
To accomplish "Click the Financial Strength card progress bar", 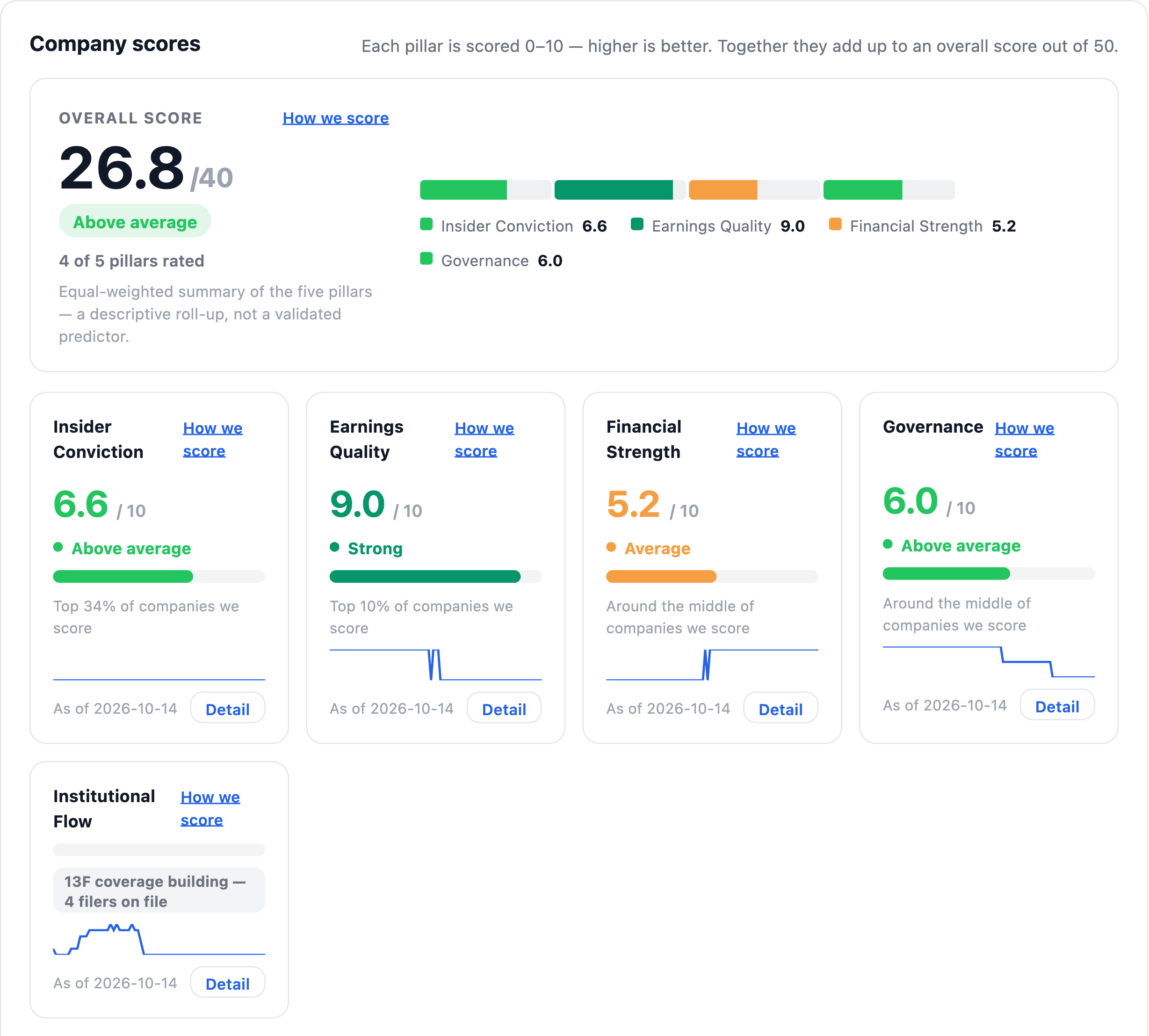I will point(713,577).
